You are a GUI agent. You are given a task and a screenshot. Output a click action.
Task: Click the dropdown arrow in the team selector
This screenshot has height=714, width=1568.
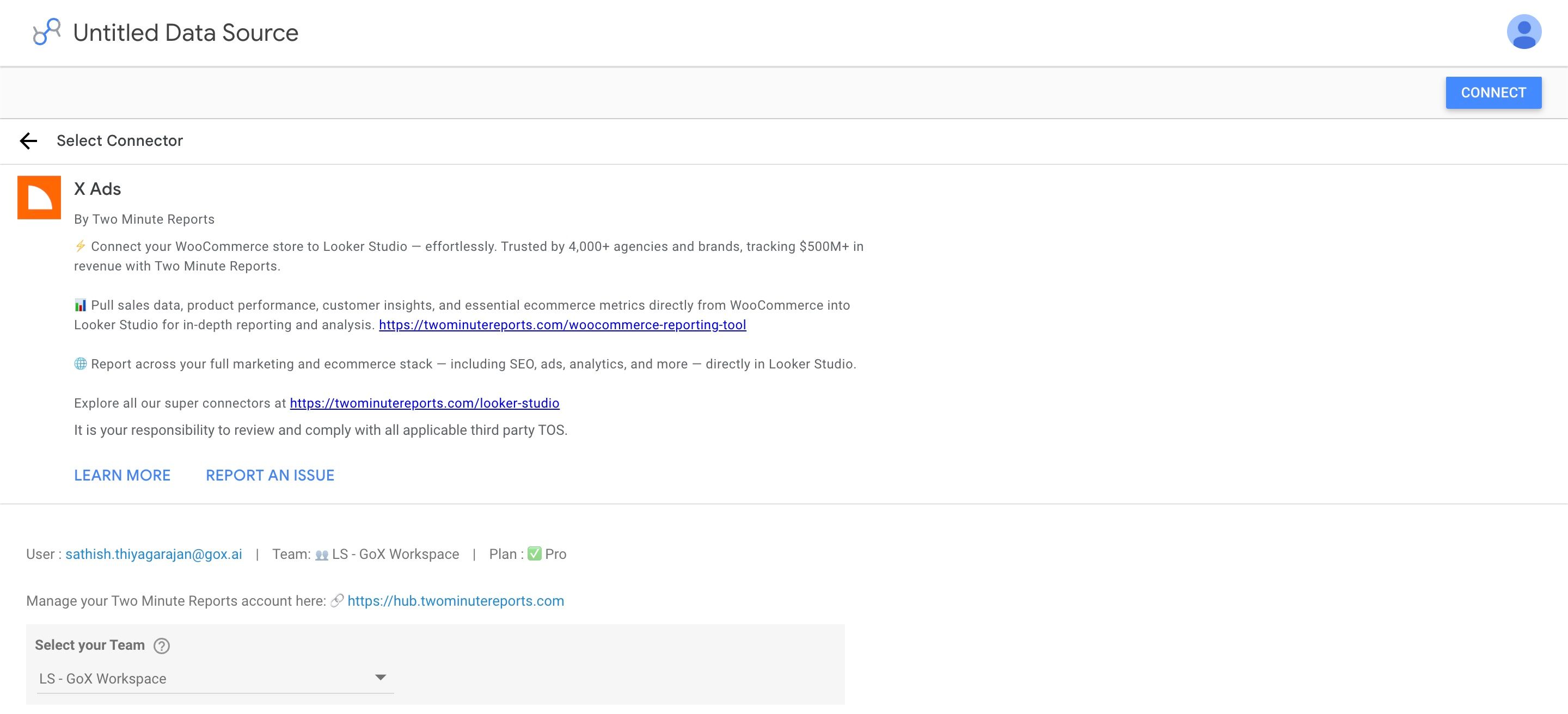click(x=381, y=676)
